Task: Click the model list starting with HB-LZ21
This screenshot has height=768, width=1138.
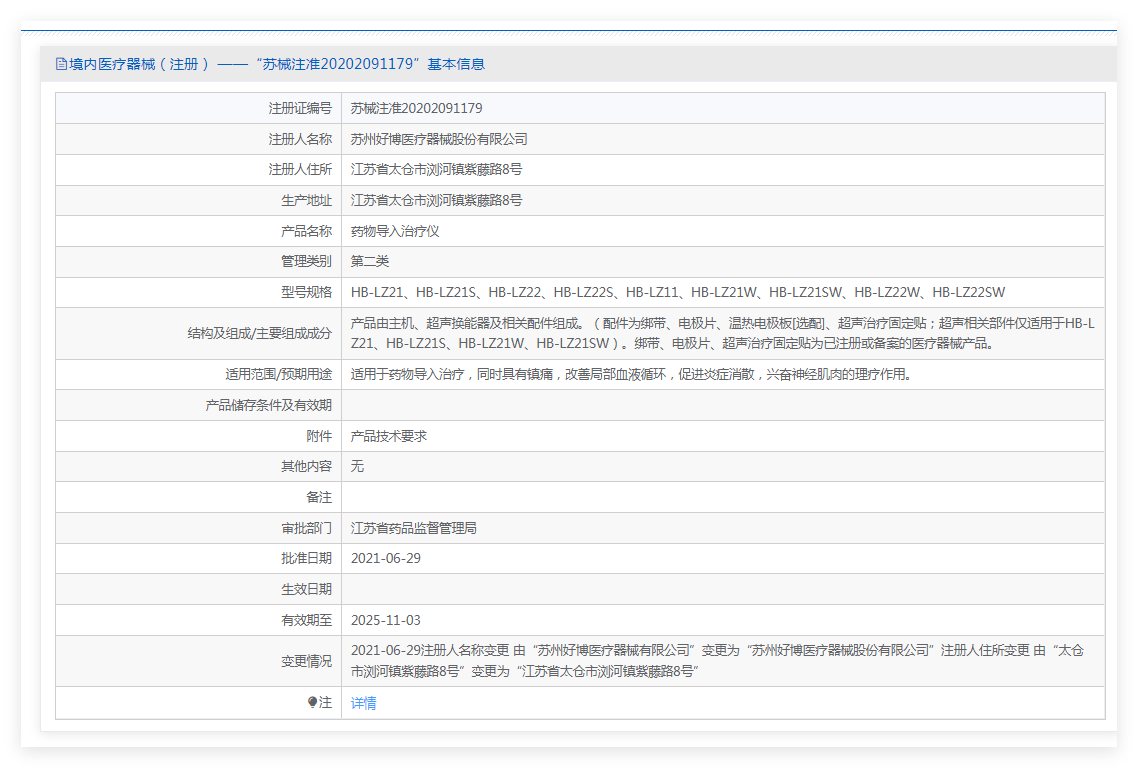Action: tap(678, 292)
